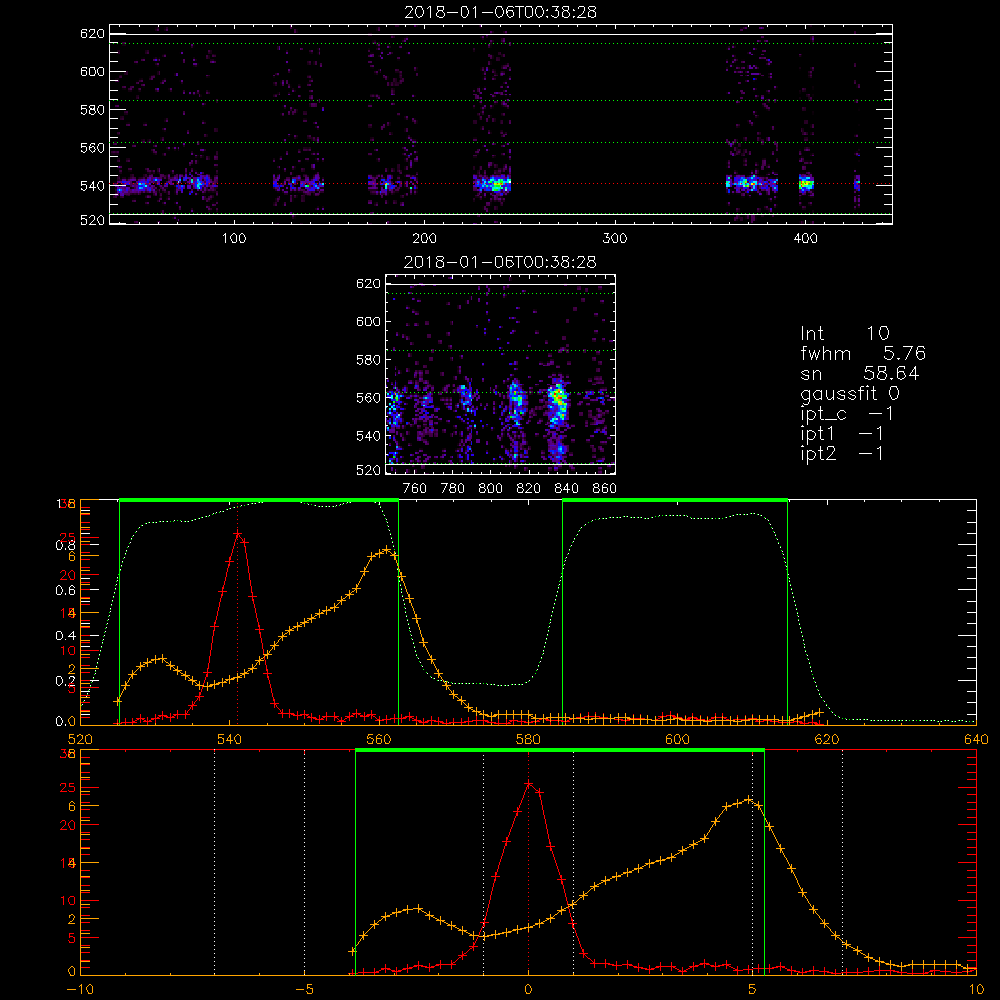Click x-axis label 860 on middle image

pos(605,489)
